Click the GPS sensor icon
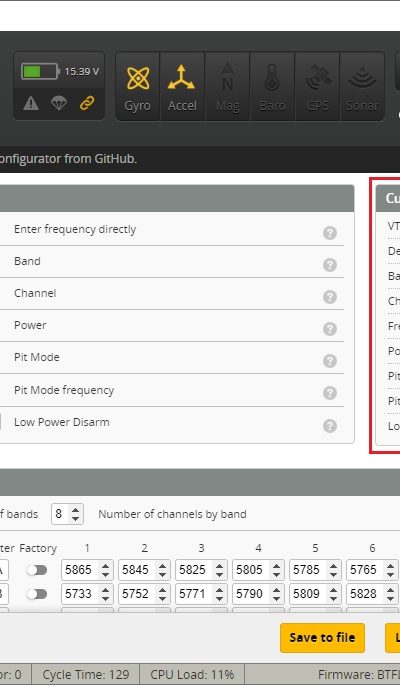 point(317,86)
